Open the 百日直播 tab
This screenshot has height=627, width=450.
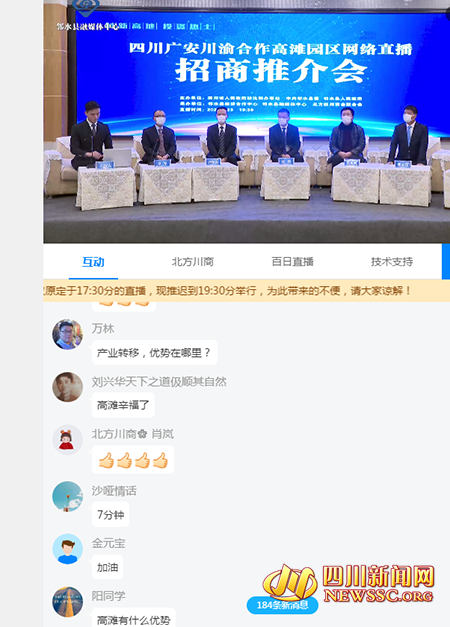(x=292, y=262)
